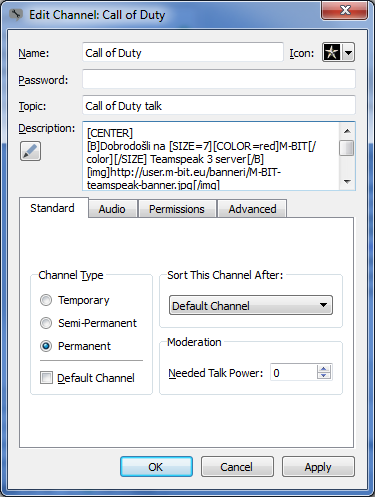375x497 pixels.
Task: Click the Apply button
Action: click(318, 467)
